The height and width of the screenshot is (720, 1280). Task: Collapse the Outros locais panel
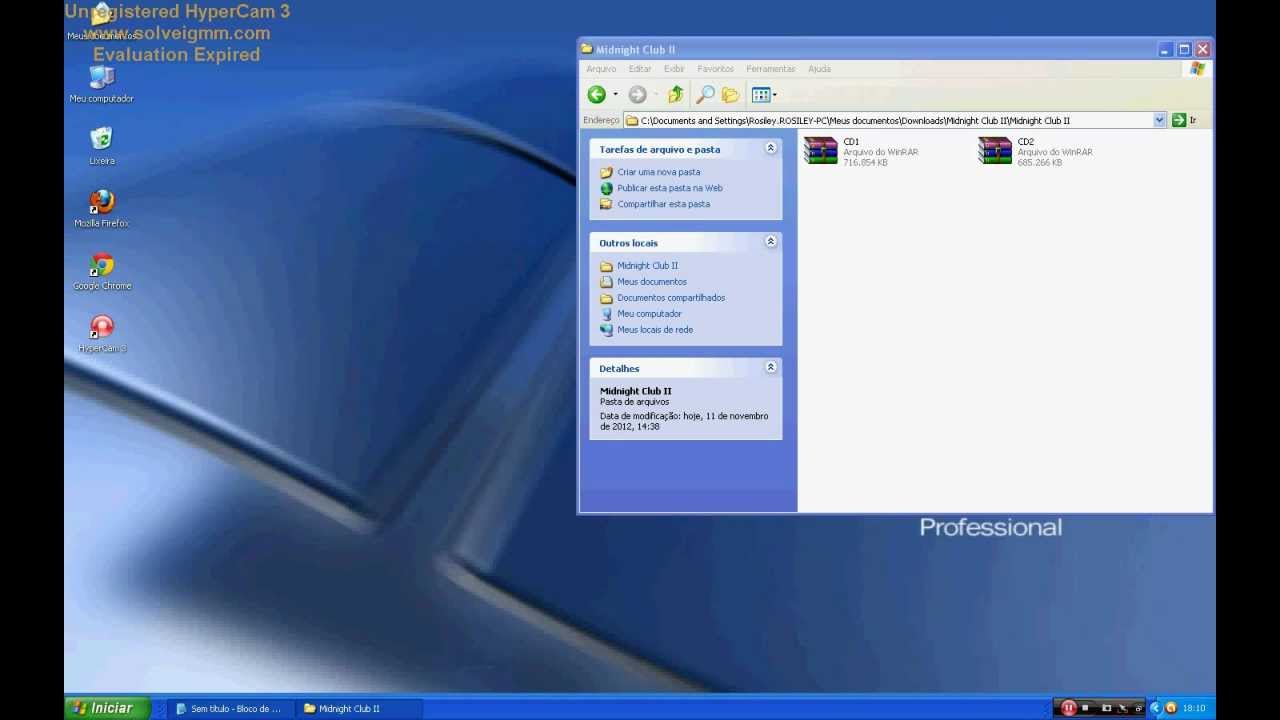coord(771,241)
